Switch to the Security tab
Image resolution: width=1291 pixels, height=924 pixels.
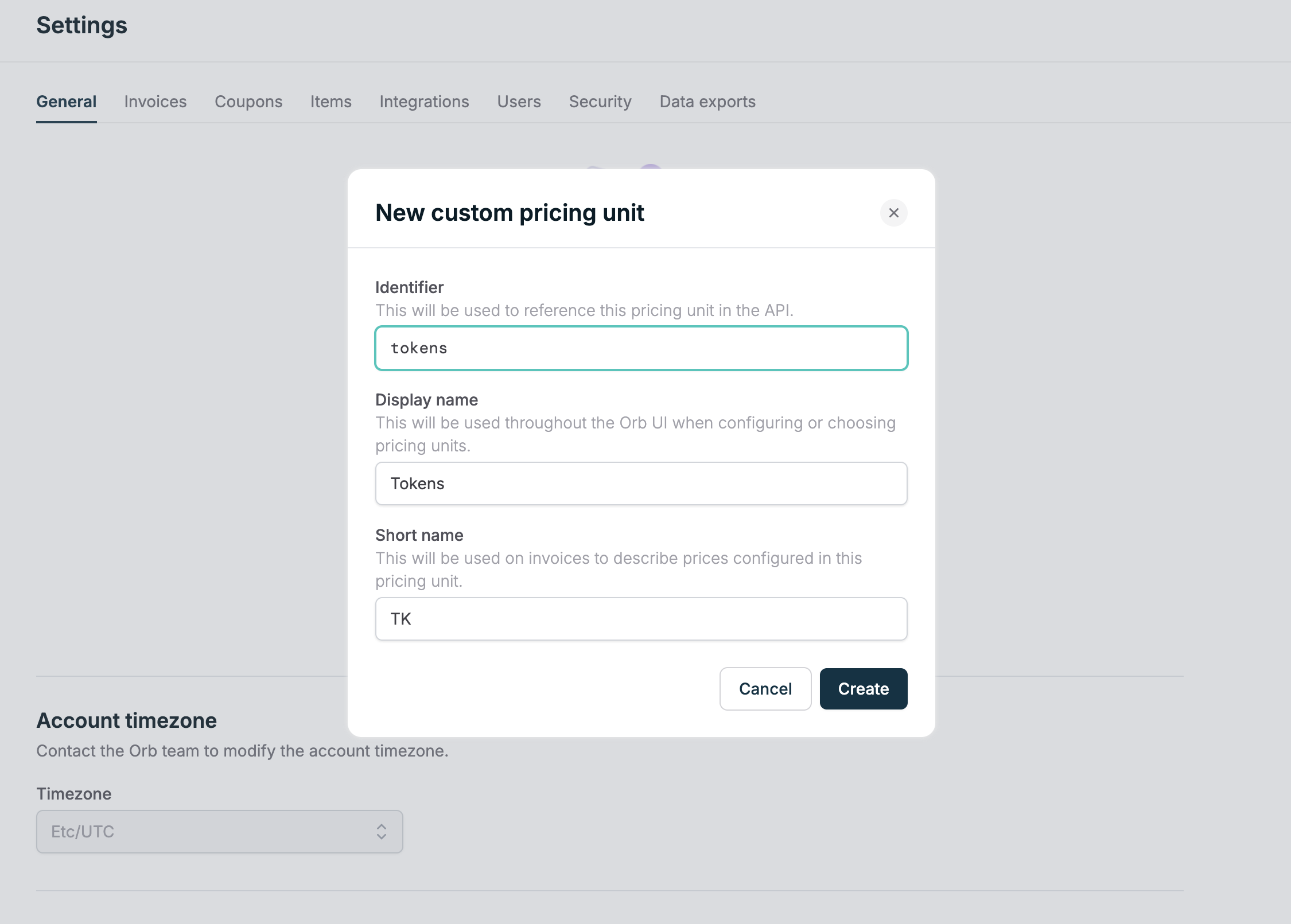pyautogui.click(x=600, y=102)
